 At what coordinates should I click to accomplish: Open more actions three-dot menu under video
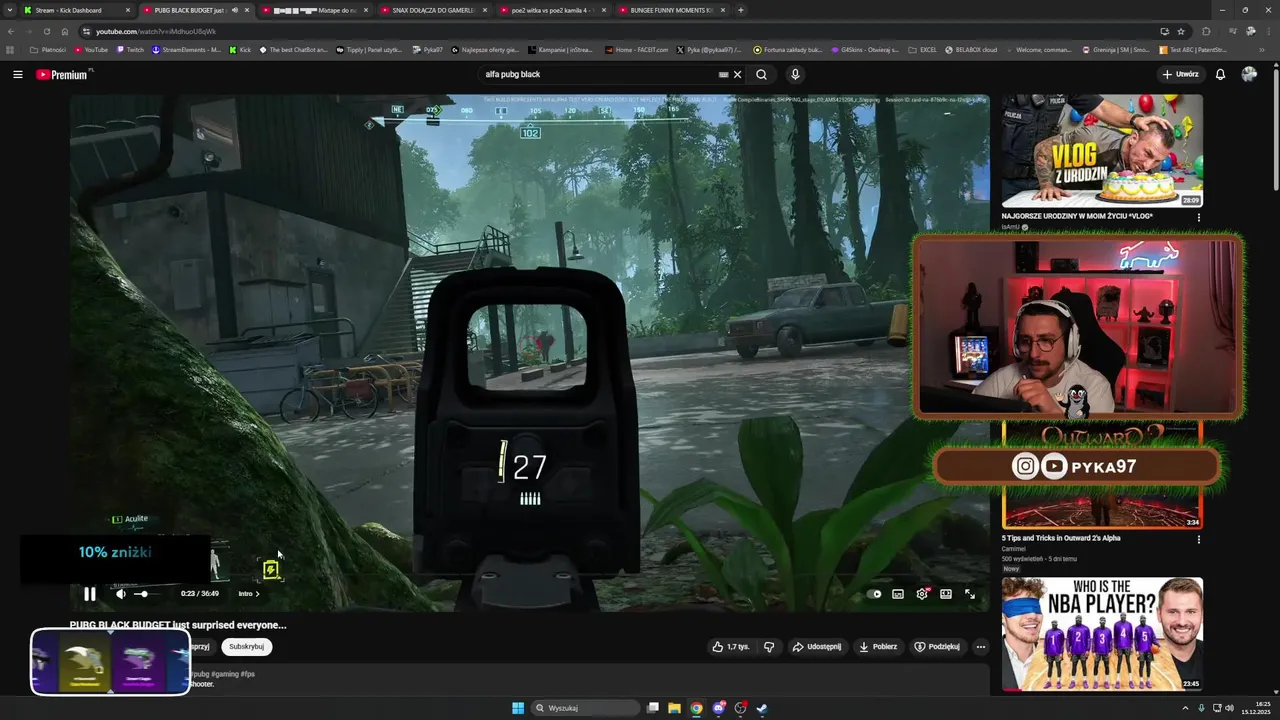[981, 647]
